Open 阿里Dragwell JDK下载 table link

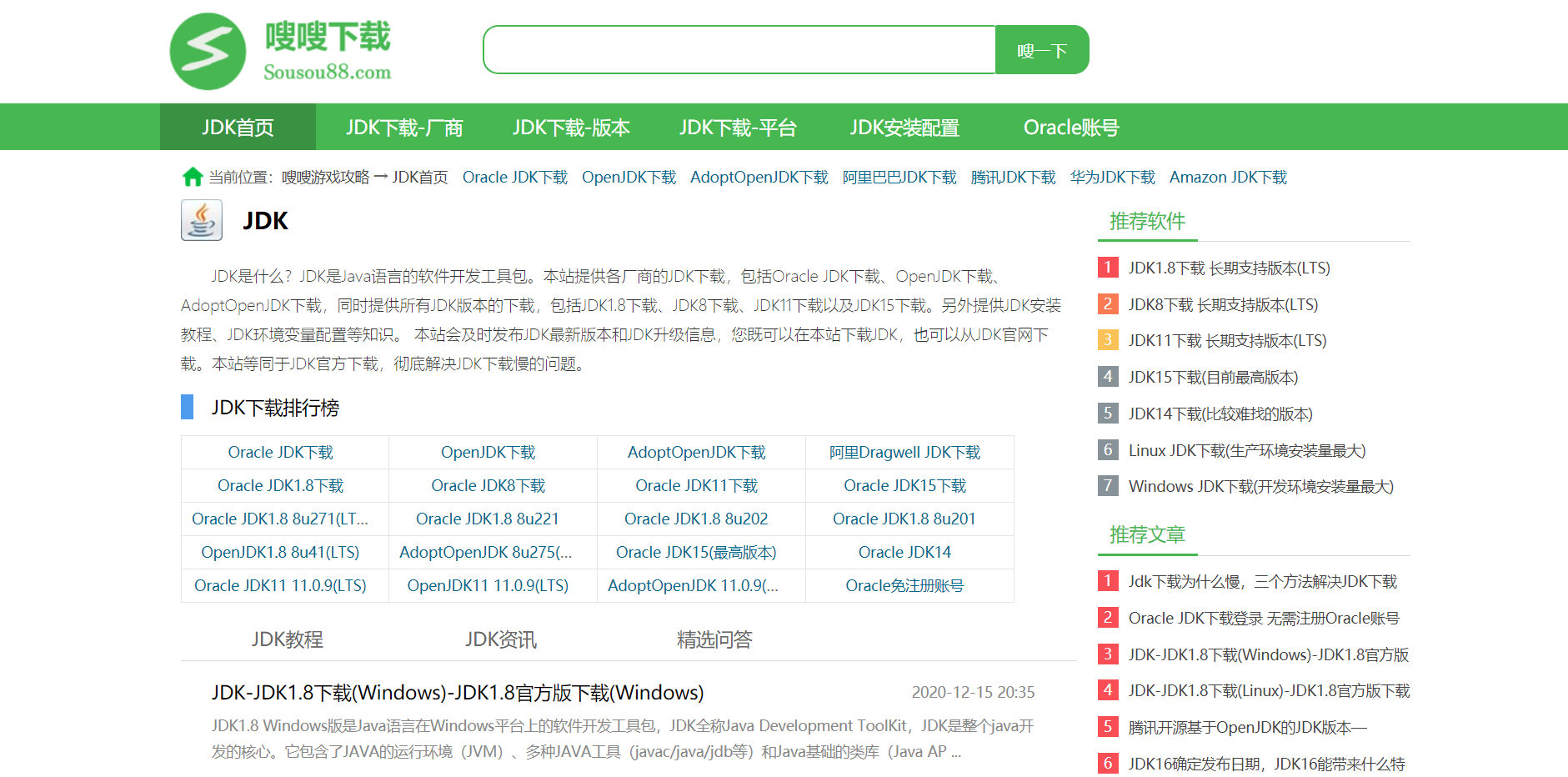[905, 452]
